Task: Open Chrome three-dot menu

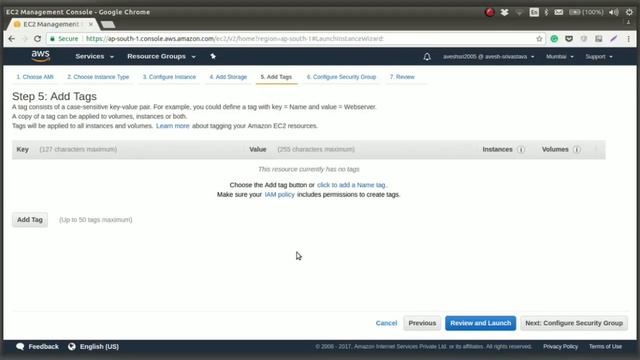Action: pos(629,39)
